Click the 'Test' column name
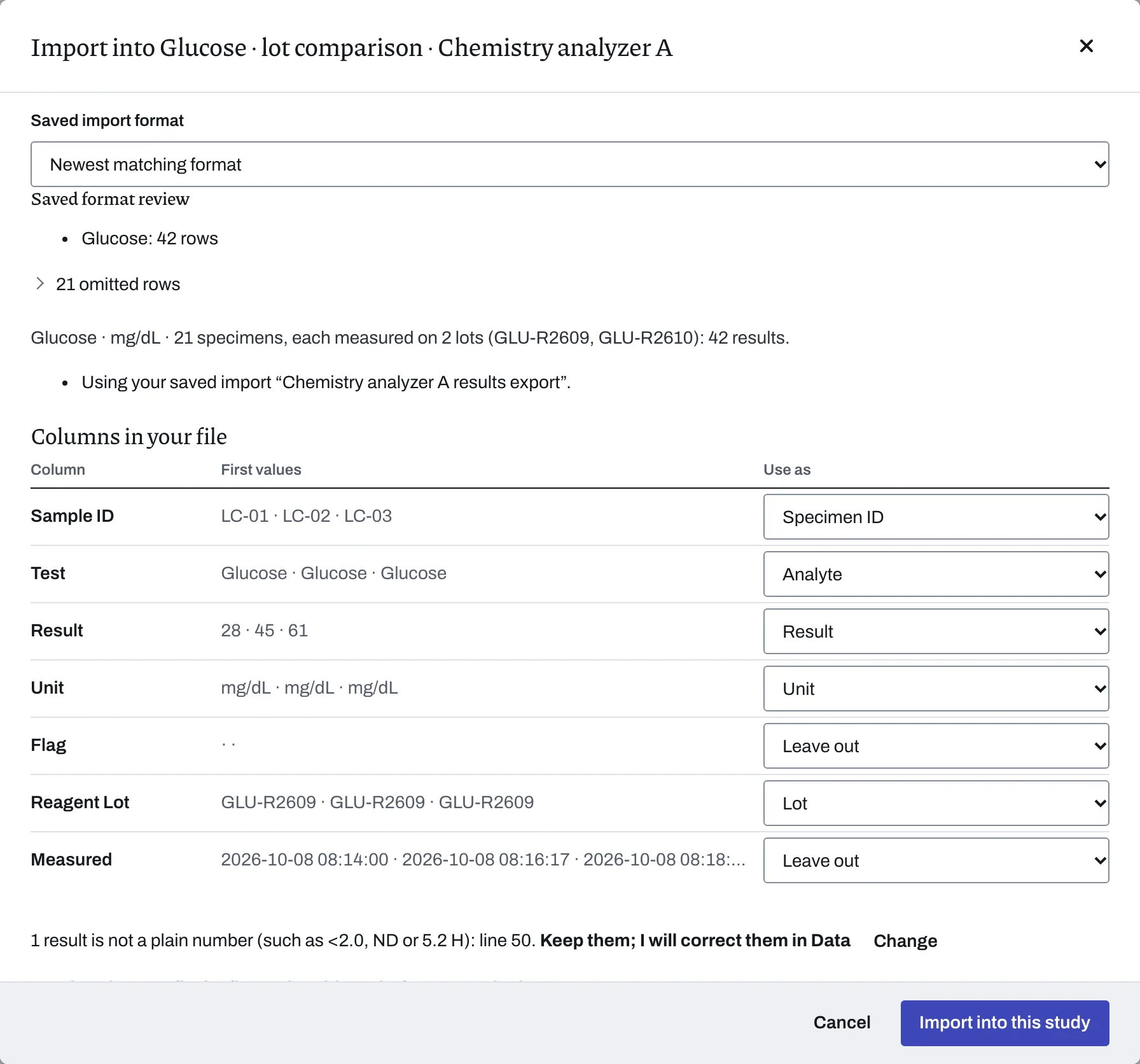1140x1064 pixels. (x=48, y=573)
